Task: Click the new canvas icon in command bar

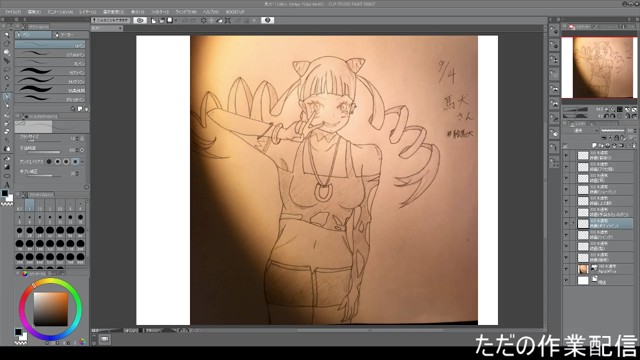Action: point(153,20)
